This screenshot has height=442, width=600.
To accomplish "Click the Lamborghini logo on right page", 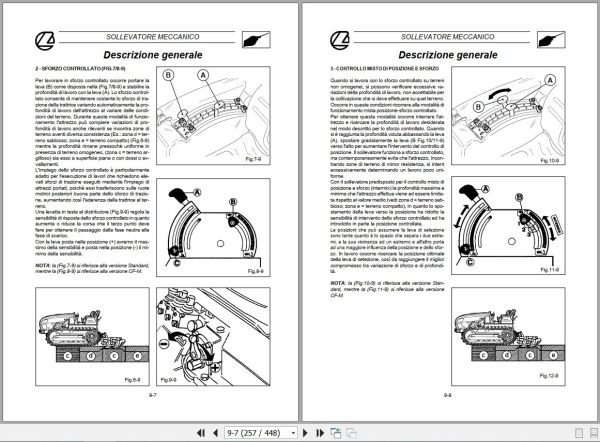I will click(x=340, y=41).
